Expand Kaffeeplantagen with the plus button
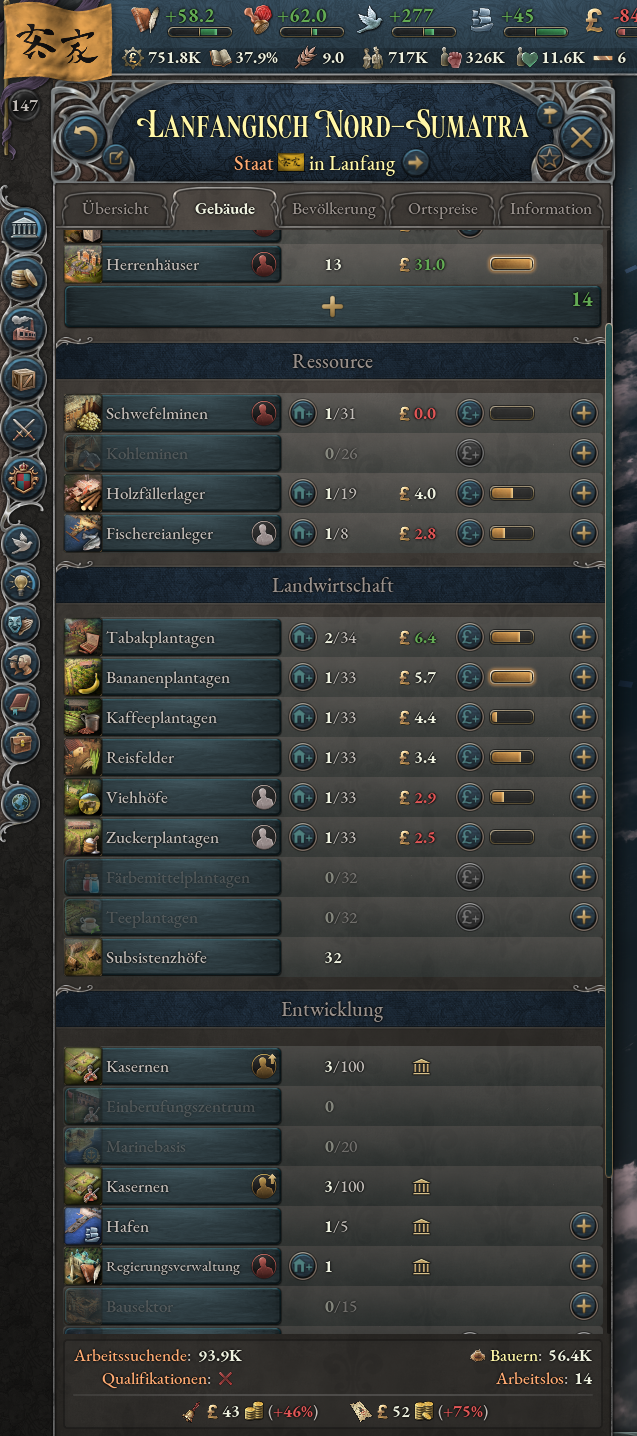The width and height of the screenshot is (637, 1436). point(584,717)
